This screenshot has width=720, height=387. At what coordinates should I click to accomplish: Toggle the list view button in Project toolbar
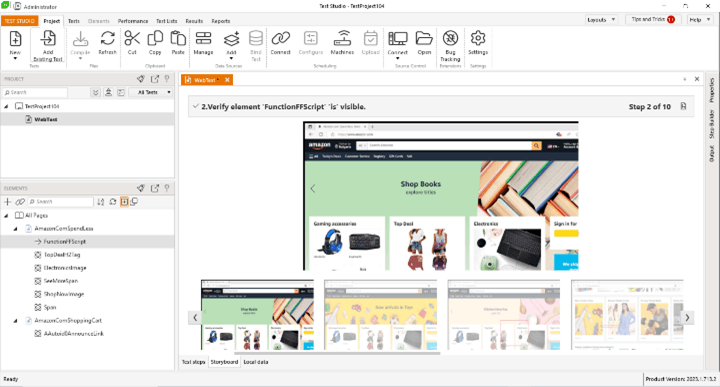(121, 92)
